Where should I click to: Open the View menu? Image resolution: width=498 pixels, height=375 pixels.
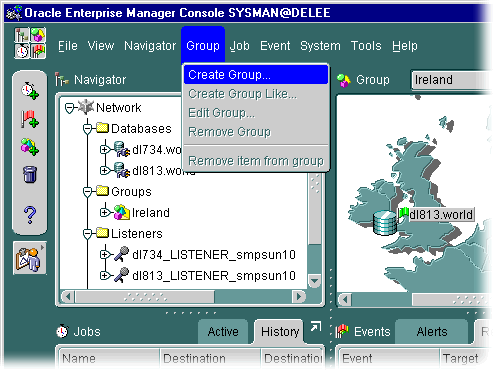[101, 46]
